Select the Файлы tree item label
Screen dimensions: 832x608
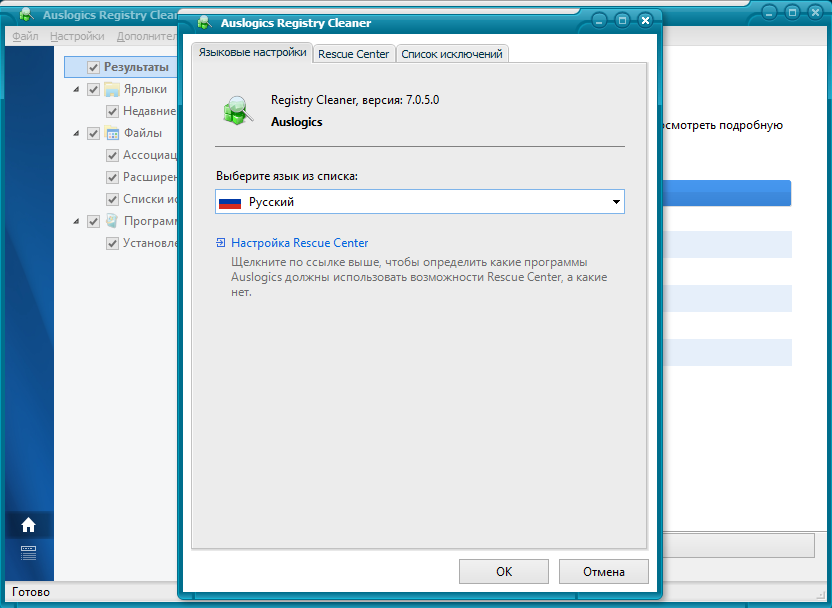click(x=143, y=133)
